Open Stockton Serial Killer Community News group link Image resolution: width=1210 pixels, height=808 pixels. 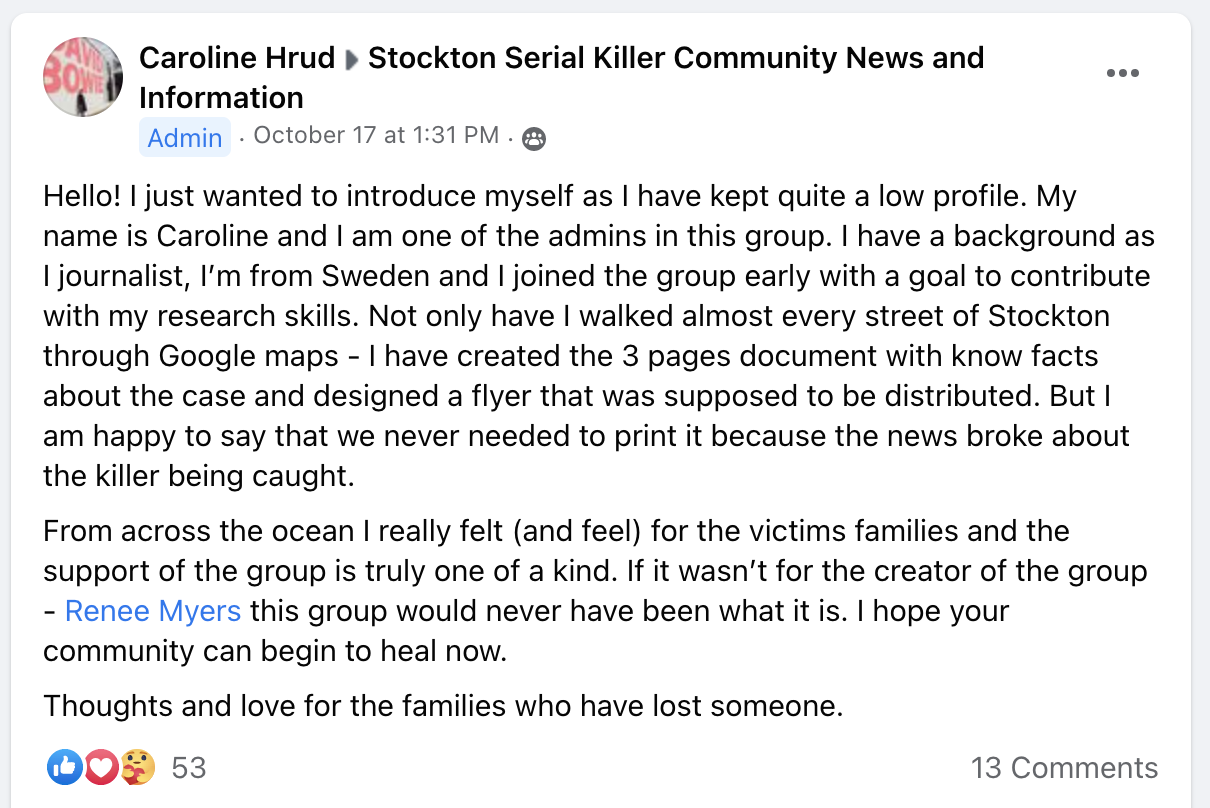(676, 58)
